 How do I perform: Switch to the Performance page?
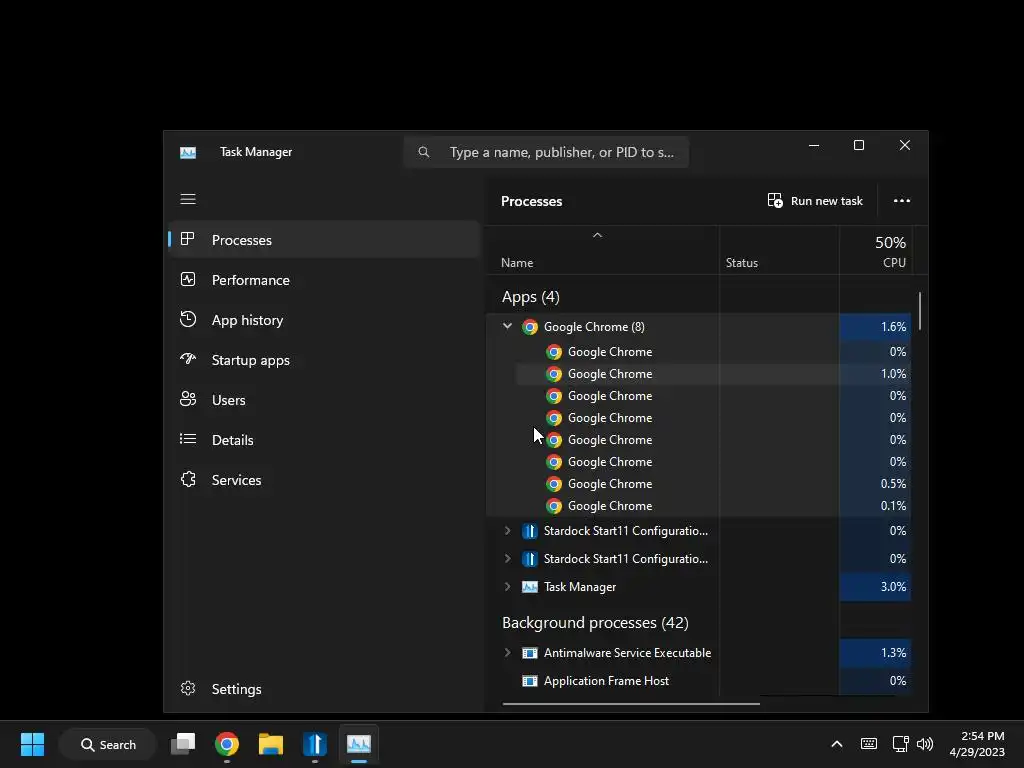[324, 280]
